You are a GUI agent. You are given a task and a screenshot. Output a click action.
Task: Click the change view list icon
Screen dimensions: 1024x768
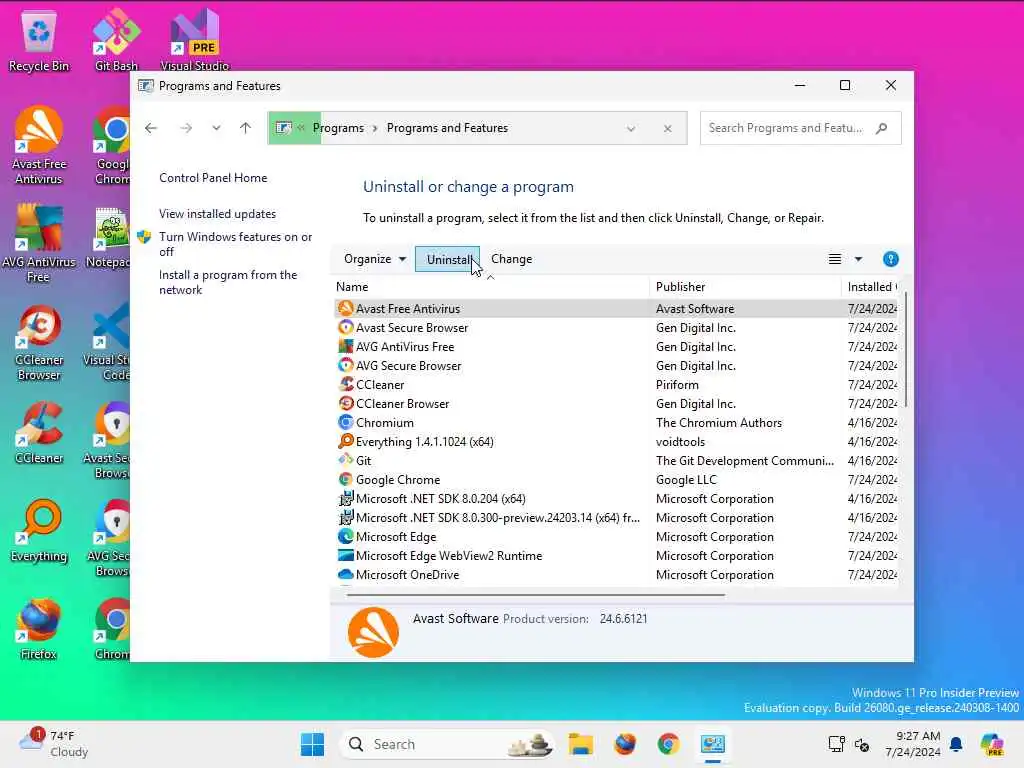pyautogui.click(x=835, y=259)
